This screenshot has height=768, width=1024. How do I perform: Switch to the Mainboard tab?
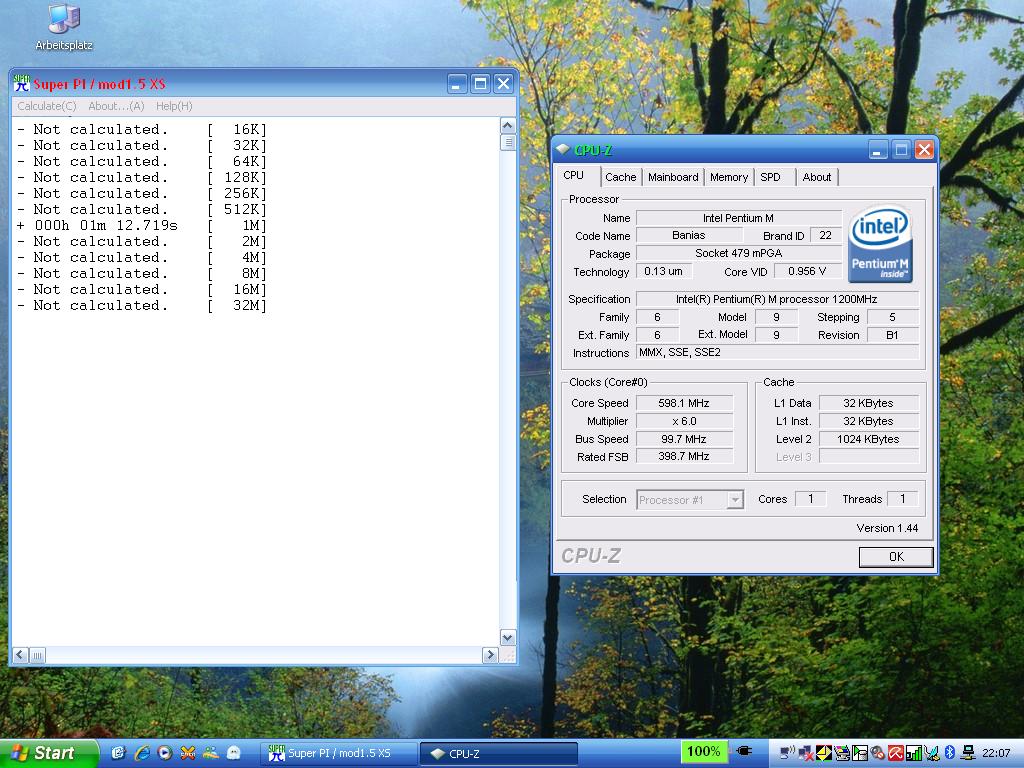click(673, 177)
